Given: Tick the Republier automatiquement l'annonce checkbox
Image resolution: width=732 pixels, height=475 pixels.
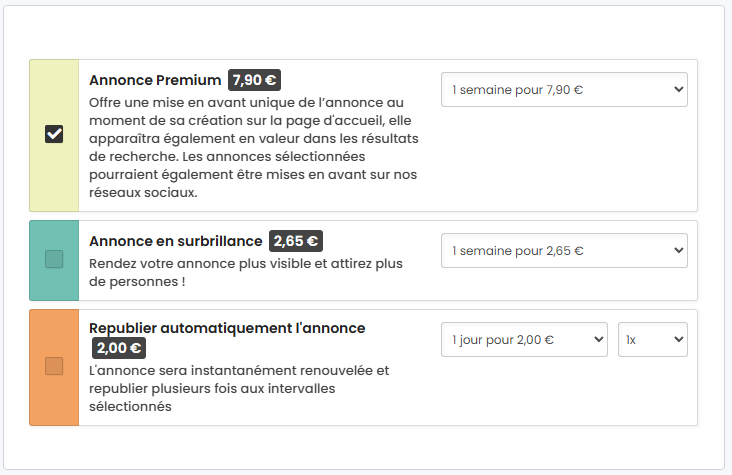Looking at the screenshot, I should pos(54,367).
